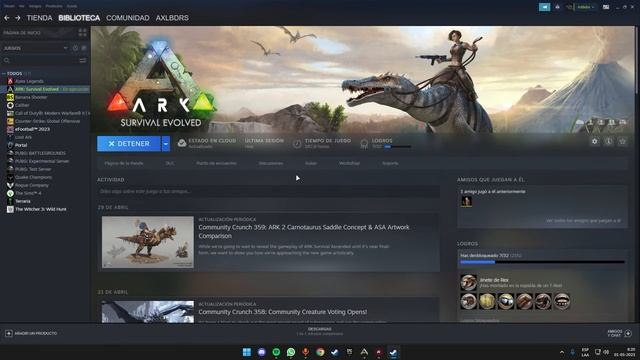Image resolution: width=640 pixels, height=360 pixels.
Task: Click the Logros ribbon icon under the banner
Action: pos(364,143)
